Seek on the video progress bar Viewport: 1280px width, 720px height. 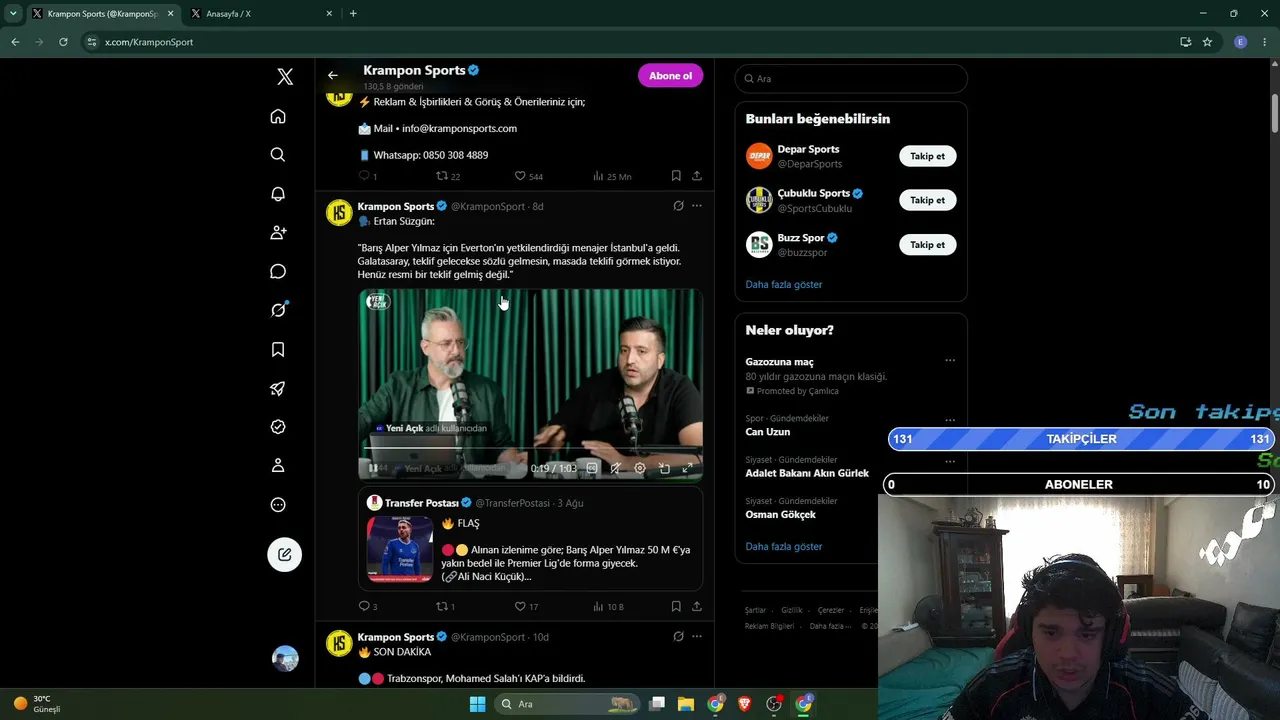coord(530,449)
